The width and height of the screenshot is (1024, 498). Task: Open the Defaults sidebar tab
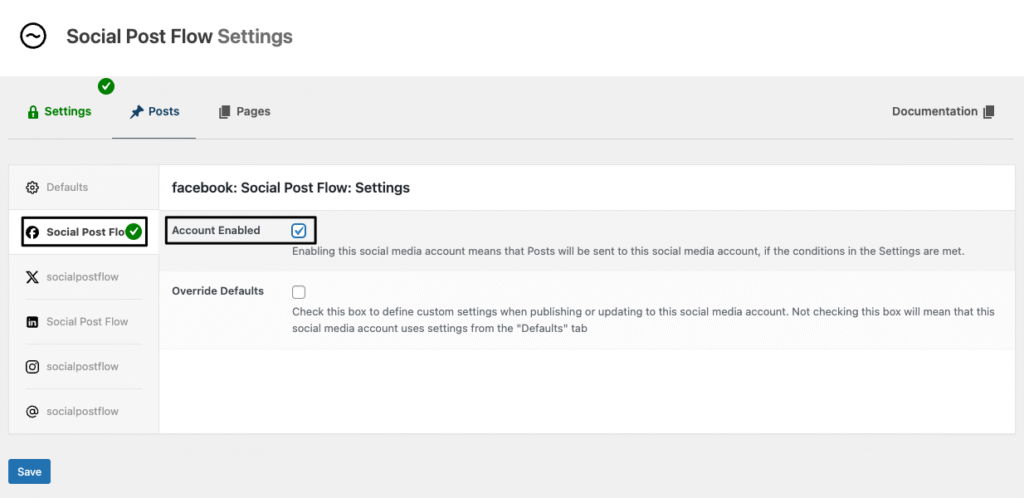tap(84, 188)
